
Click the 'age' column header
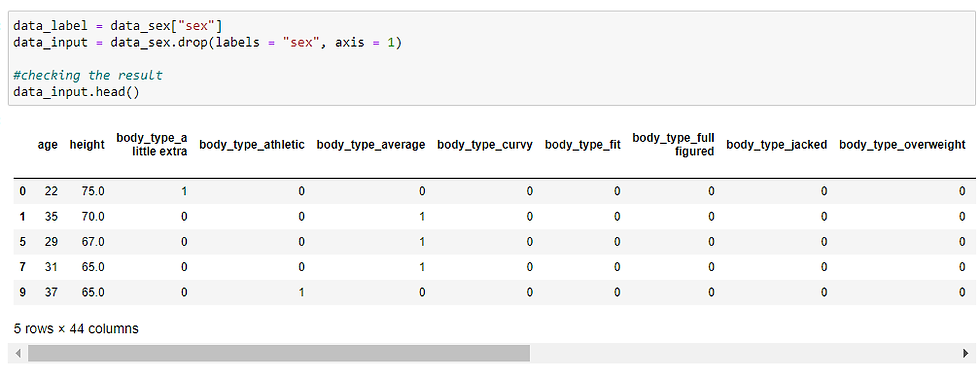[x=48, y=145]
